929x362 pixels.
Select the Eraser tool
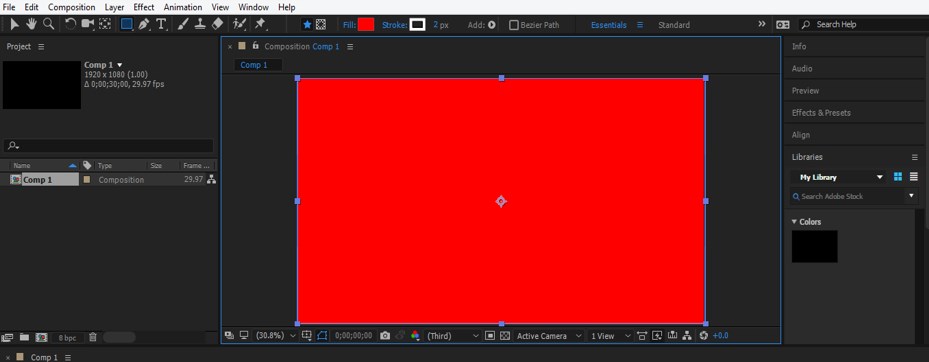pos(217,24)
